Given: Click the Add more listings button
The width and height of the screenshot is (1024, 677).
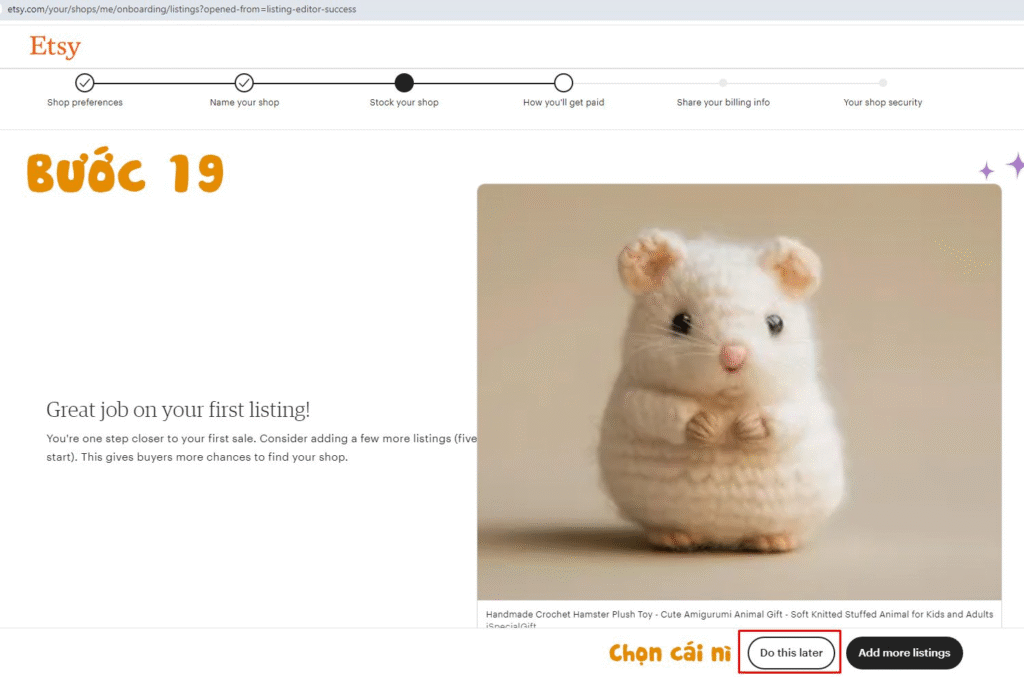Looking at the screenshot, I should [904, 653].
